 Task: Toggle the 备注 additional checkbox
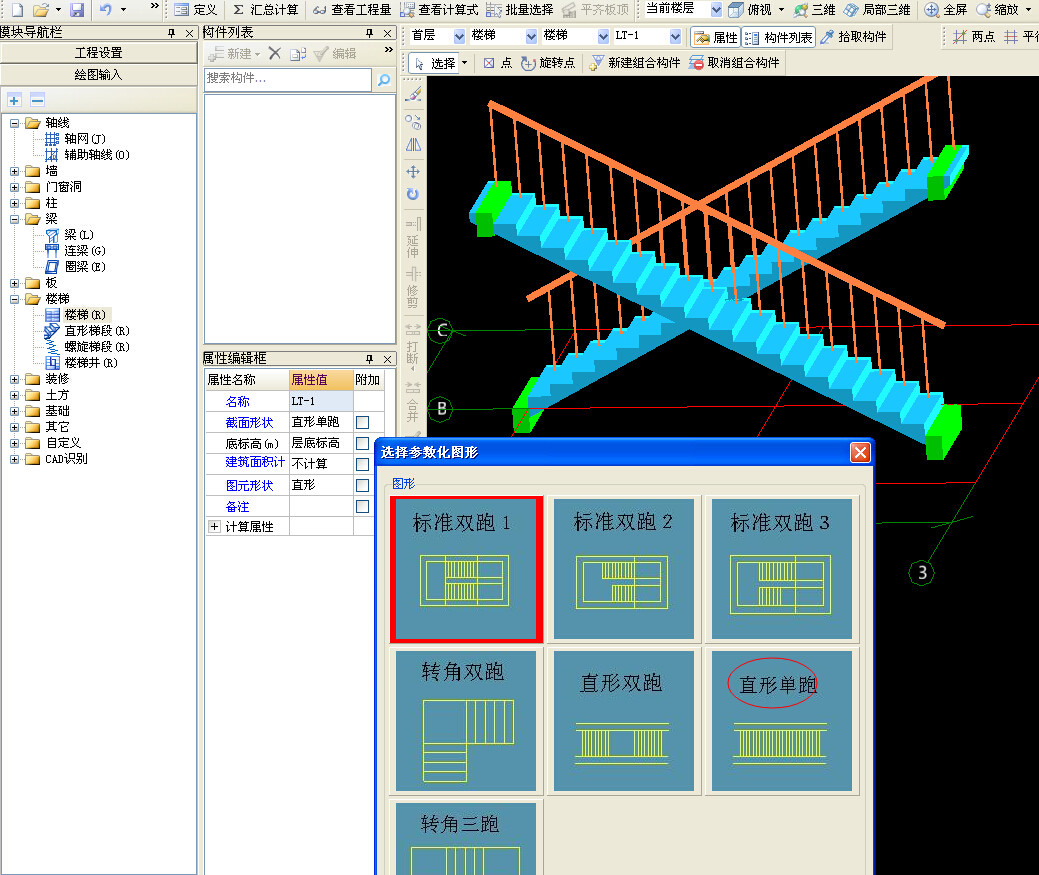(362, 507)
